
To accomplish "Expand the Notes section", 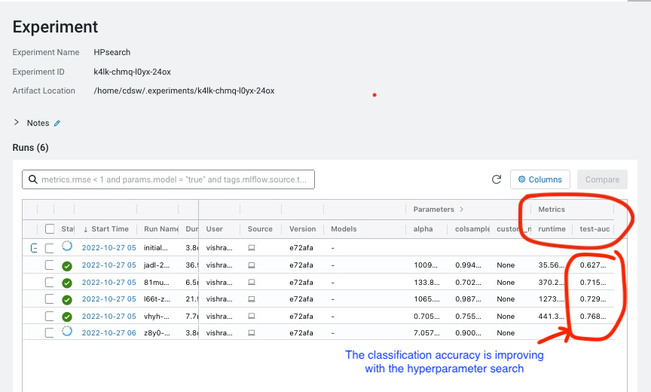I will (17, 122).
